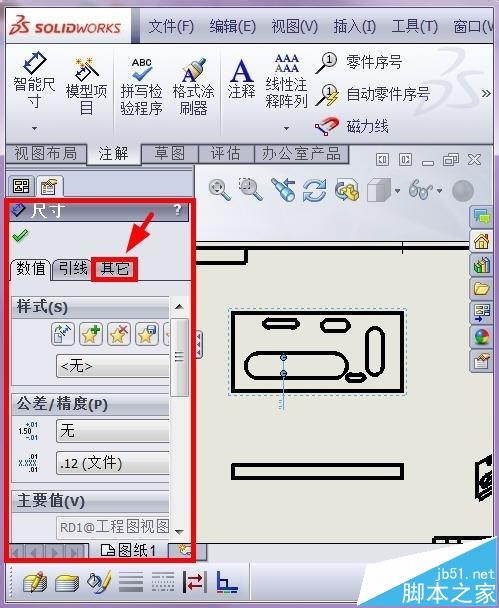Screen dimensions: 499x608
Task: Switch to 引线 tab in dimension panel
Action: tap(73, 268)
